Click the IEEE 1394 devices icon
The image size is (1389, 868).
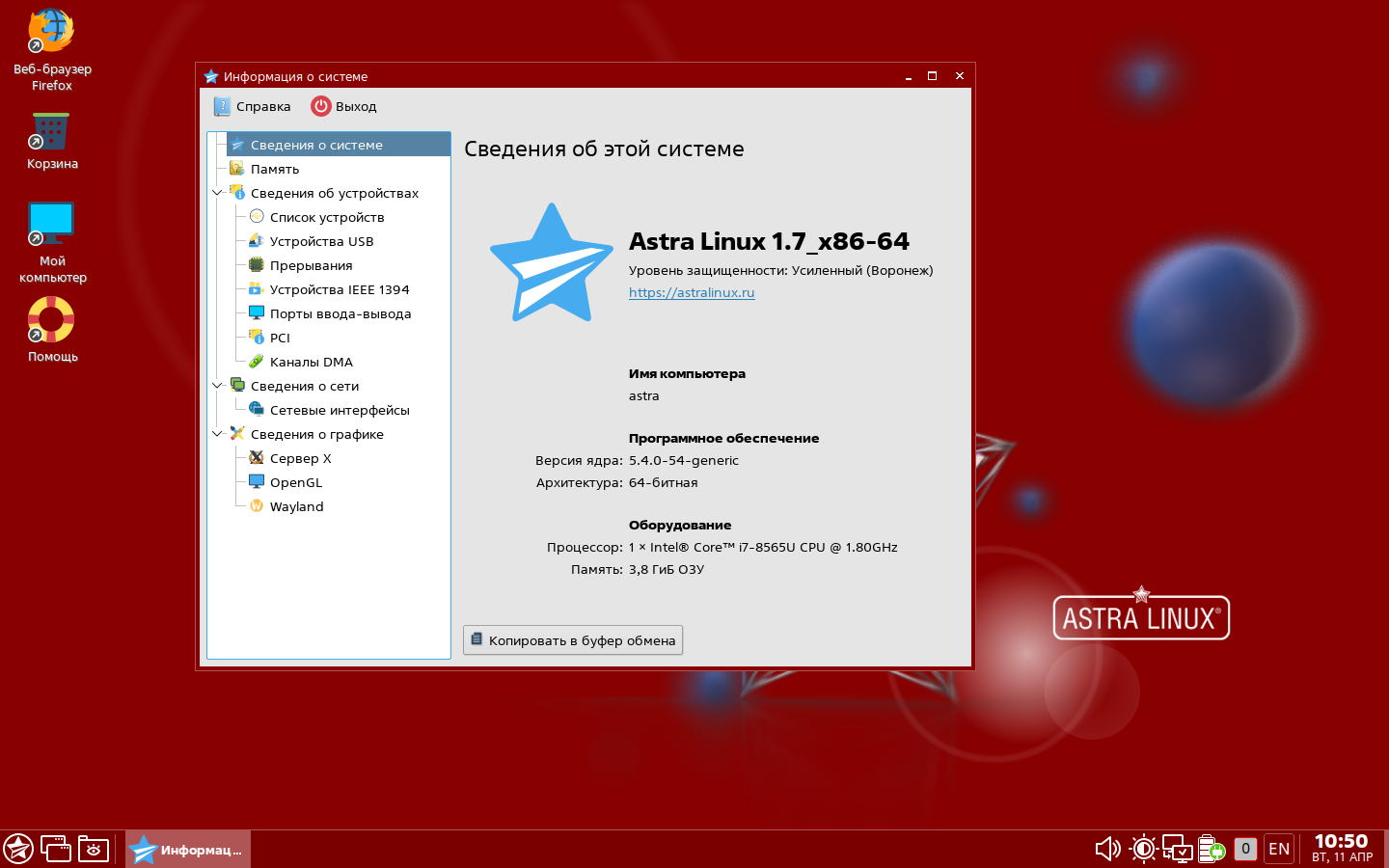click(257, 289)
